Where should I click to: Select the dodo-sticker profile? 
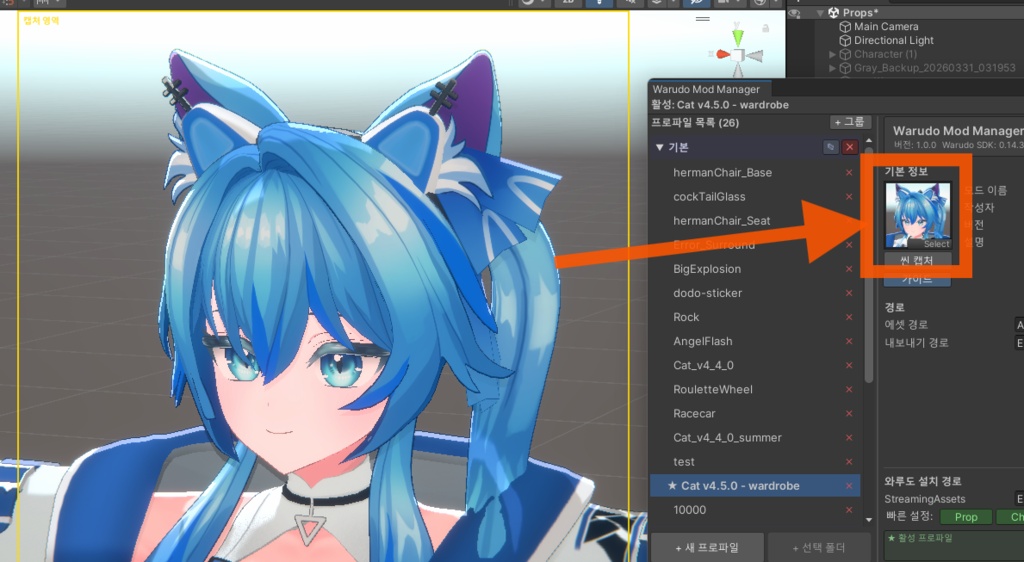point(754,293)
